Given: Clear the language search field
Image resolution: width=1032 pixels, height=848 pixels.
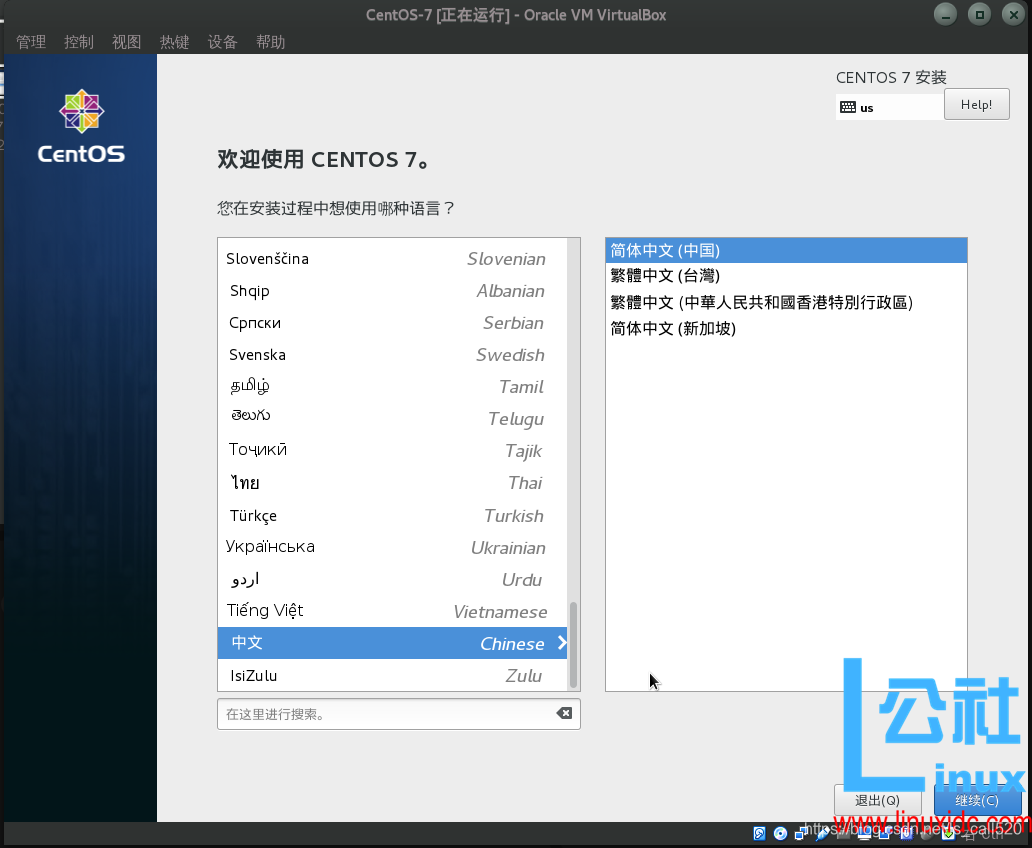Looking at the screenshot, I should 564,713.
